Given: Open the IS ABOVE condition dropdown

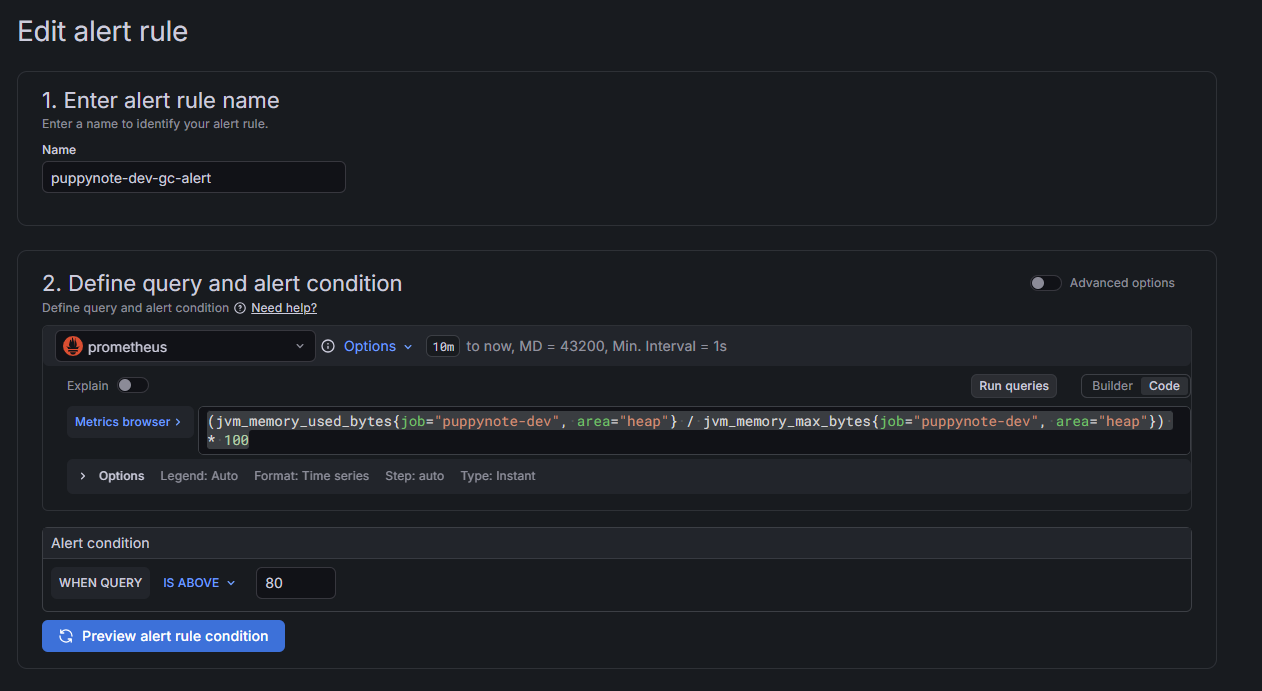Looking at the screenshot, I should tap(199, 583).
